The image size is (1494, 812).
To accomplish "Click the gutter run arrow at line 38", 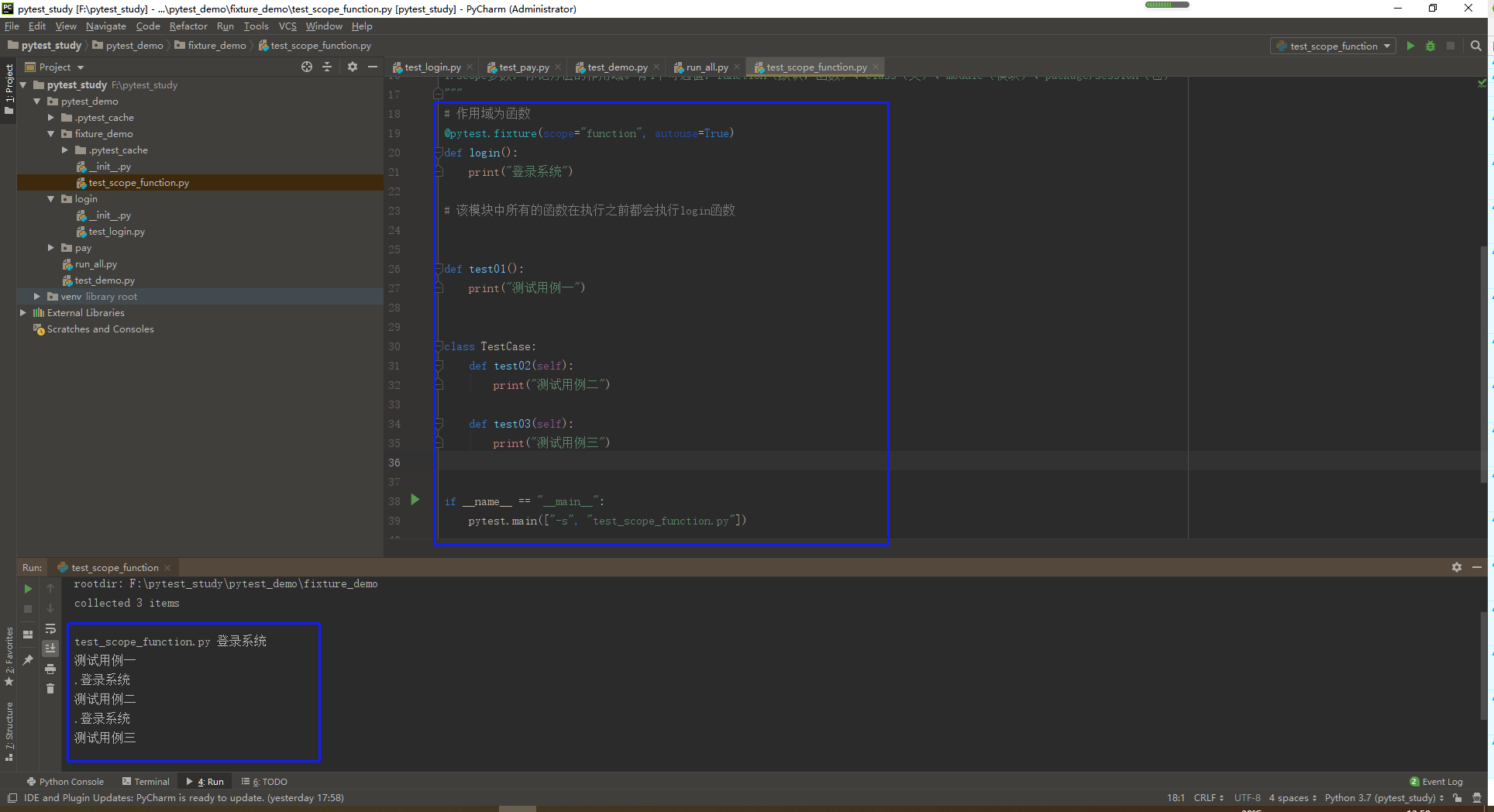I will pos(415,500).
